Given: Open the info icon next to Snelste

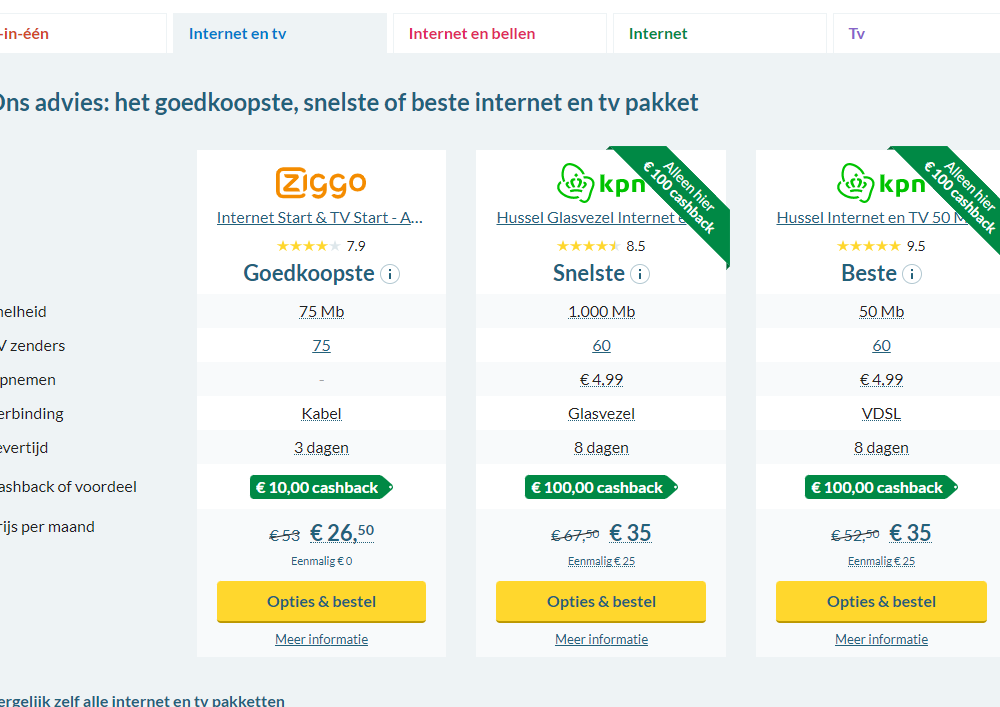Looking at the screenshot, I should [640, 274].
